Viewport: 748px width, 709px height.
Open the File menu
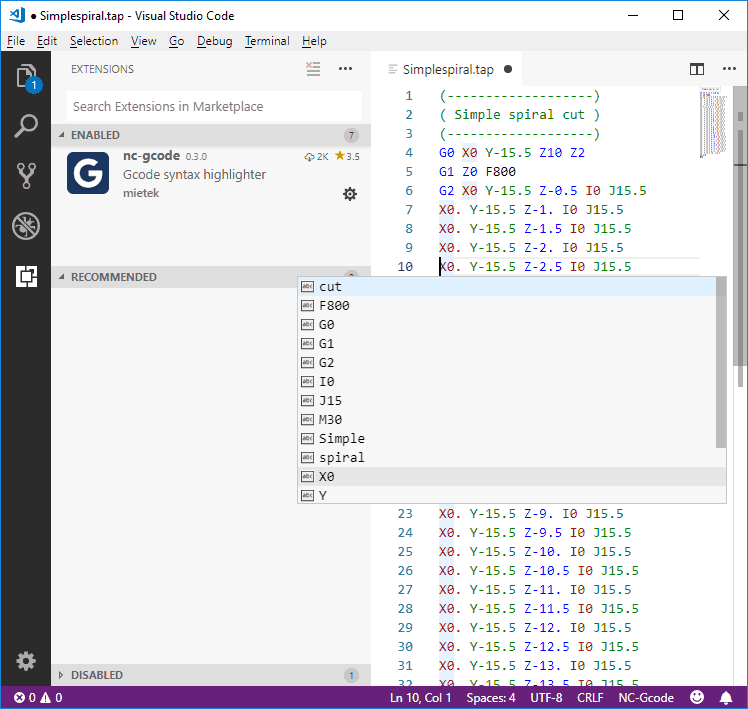point(16,41)
